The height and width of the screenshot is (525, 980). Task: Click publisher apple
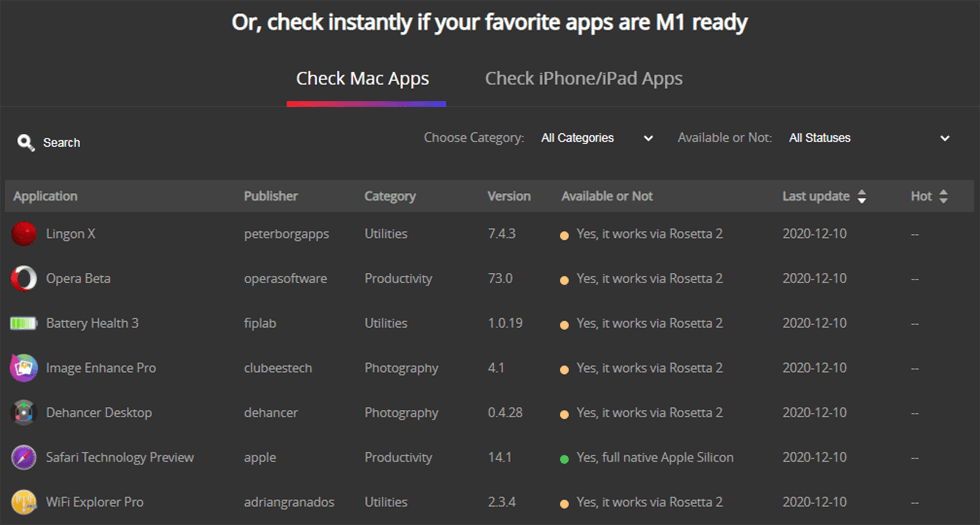(259, 458)
